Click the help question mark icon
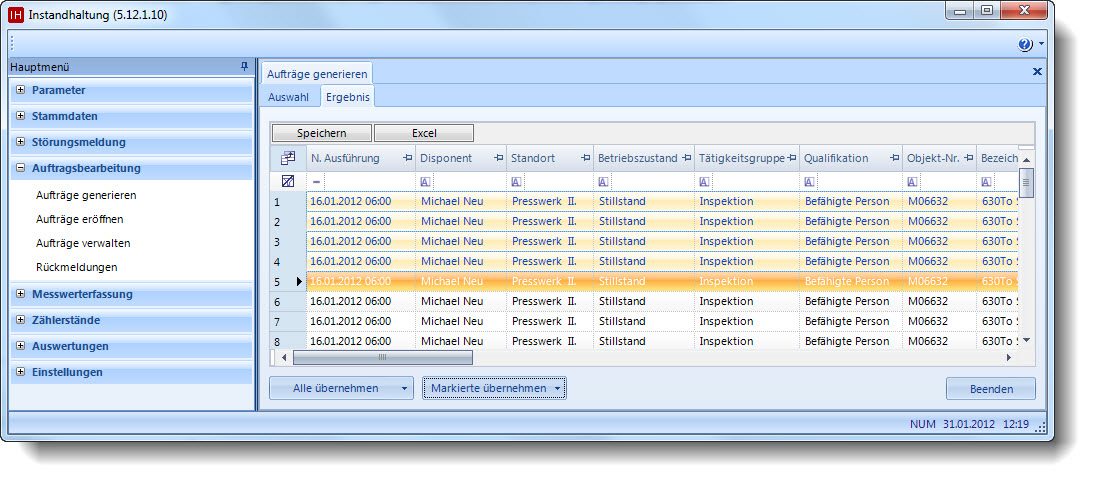Image resolution: width=1095 pixels, height=482 pixels. pos(1024,45)
